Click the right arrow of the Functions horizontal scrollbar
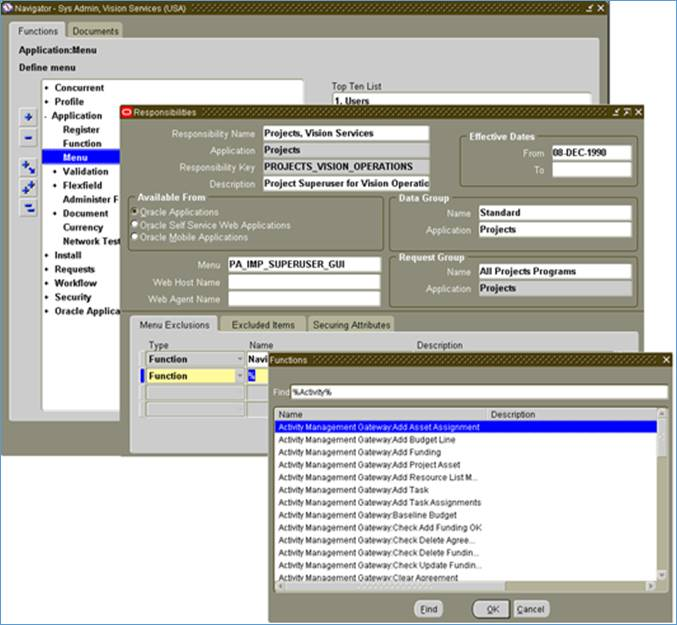Image resolution: width=677 pixels, height=625 pixels. click(651, 586)
